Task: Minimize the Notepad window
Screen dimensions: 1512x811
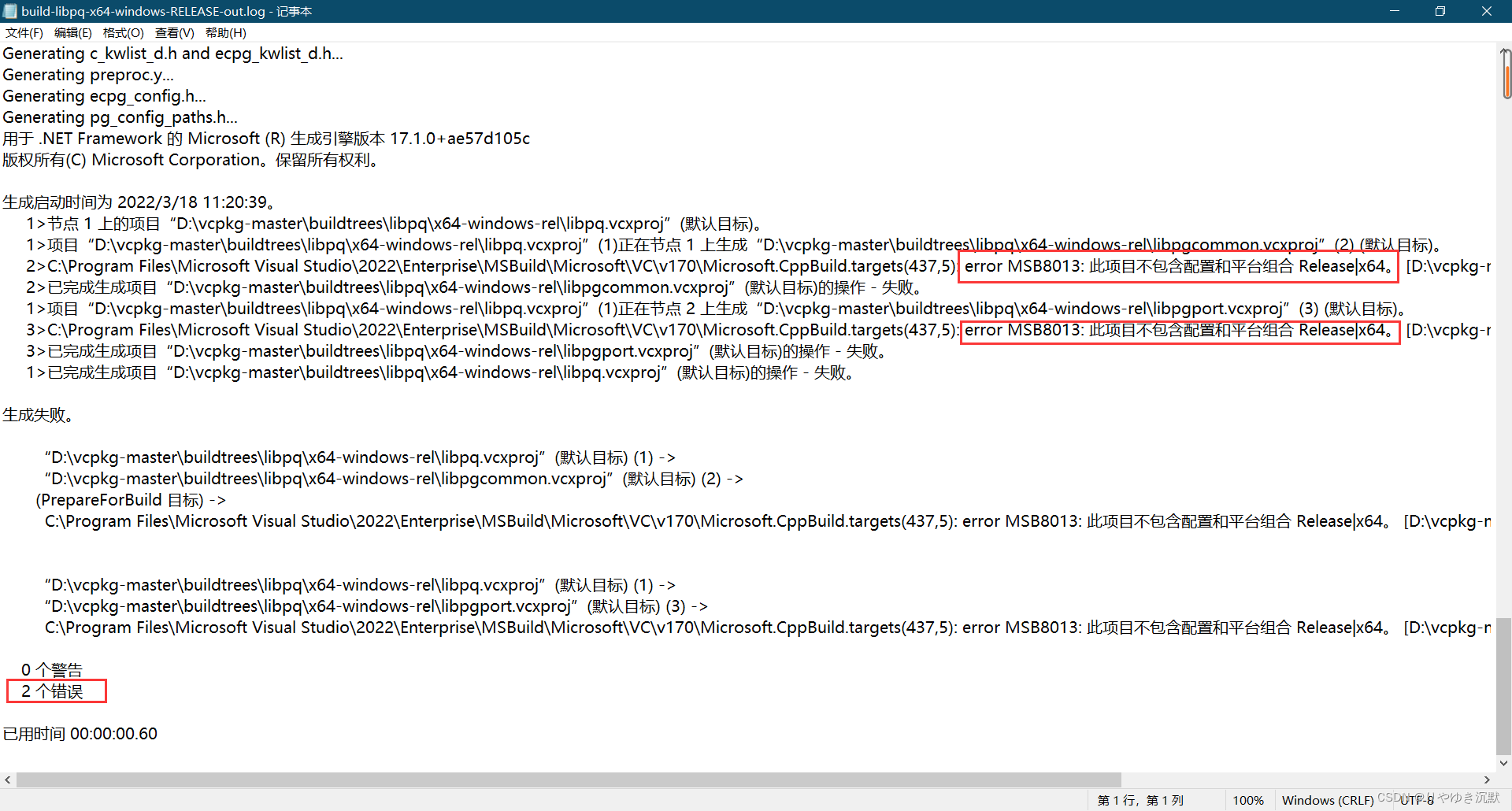Action: tap(1394, 11)
